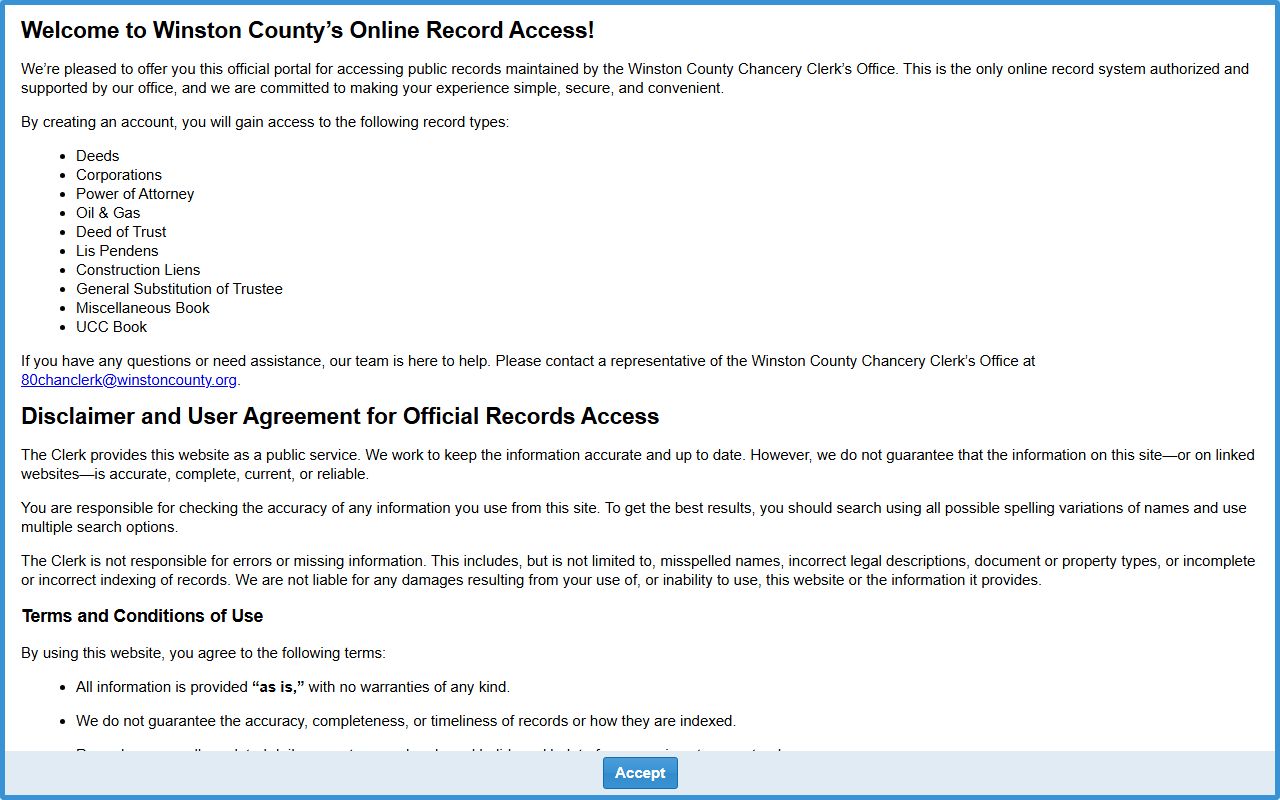Click the 'Lis Pendens' record type
This screenshot has height=800, width=1280.
coord(117,251)
